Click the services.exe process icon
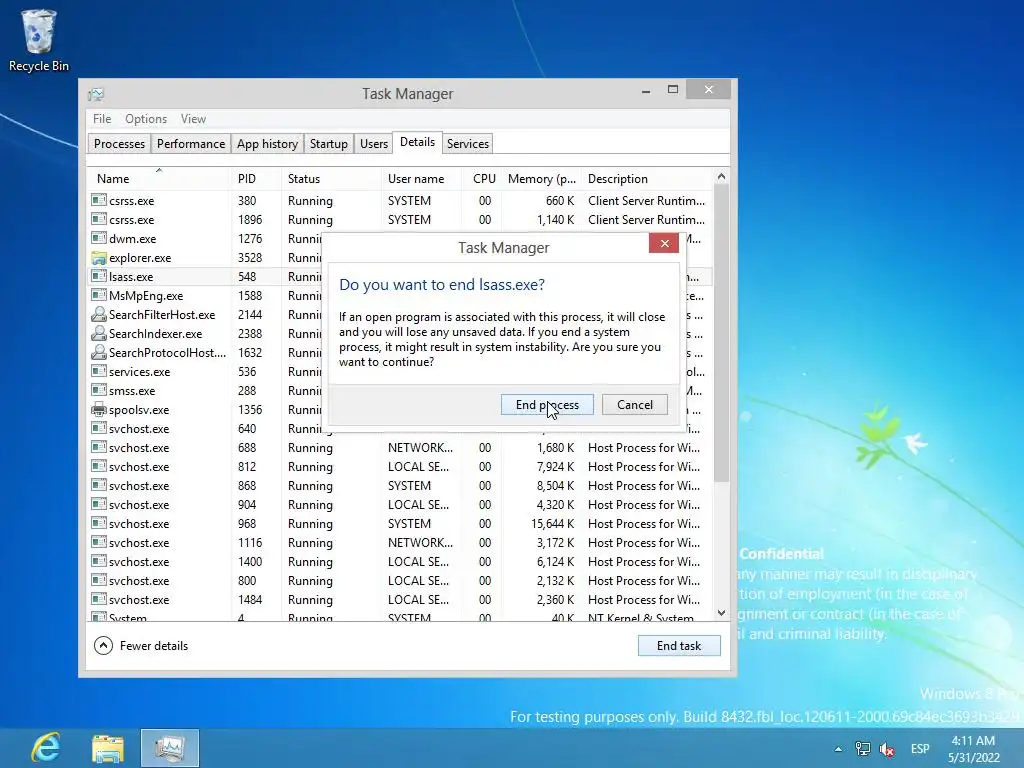The image size is (1024, 768). 99,371
